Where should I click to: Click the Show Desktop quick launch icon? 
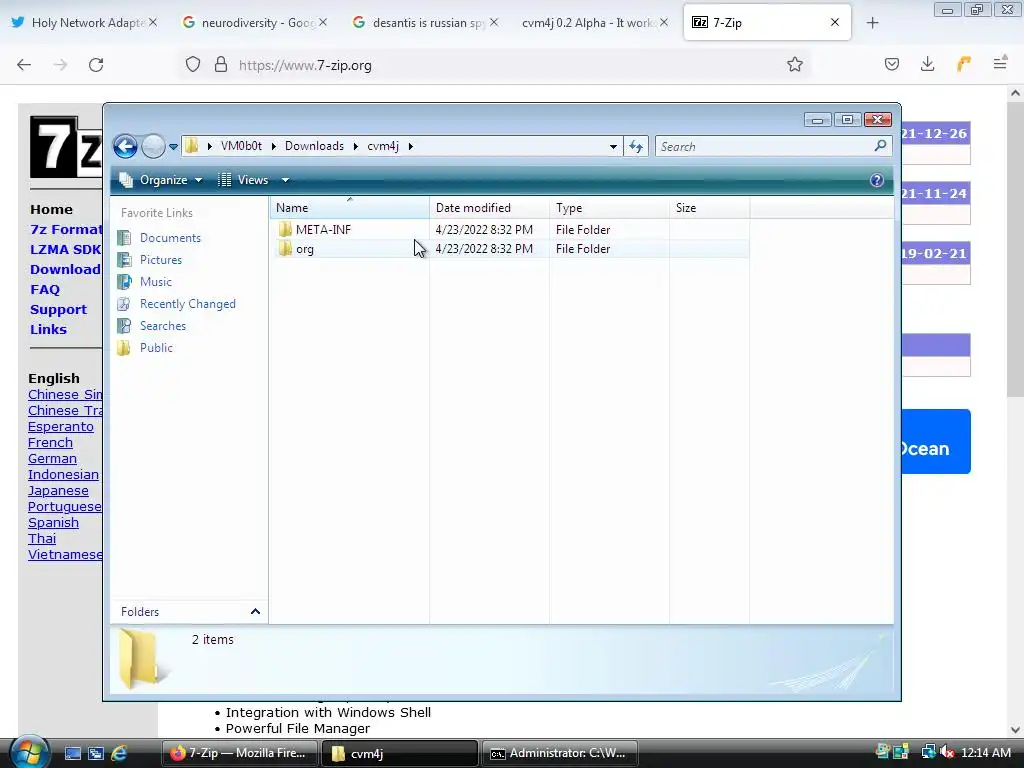point(72,754)
